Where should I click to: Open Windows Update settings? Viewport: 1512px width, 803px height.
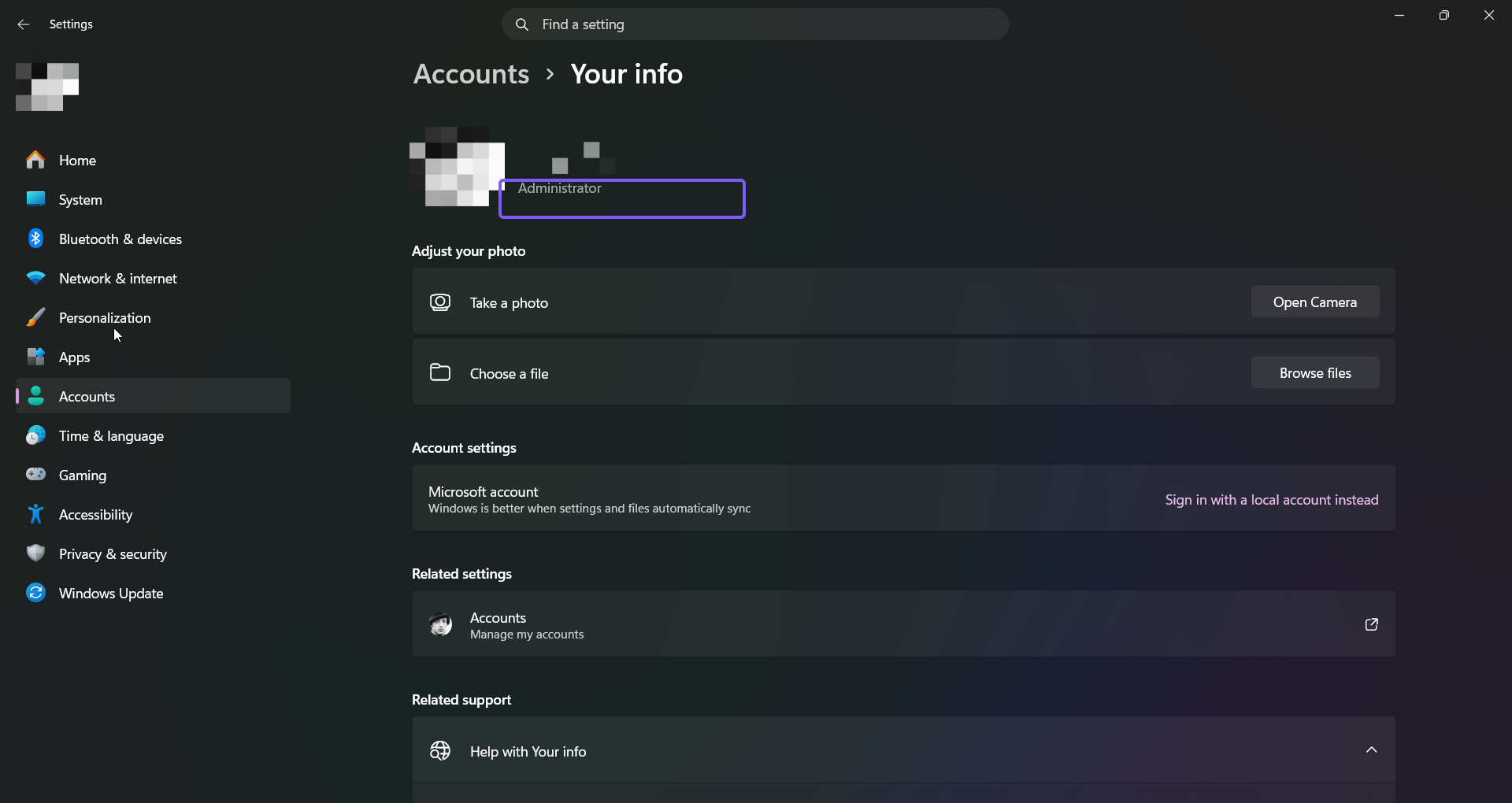[x=153, y=593]
